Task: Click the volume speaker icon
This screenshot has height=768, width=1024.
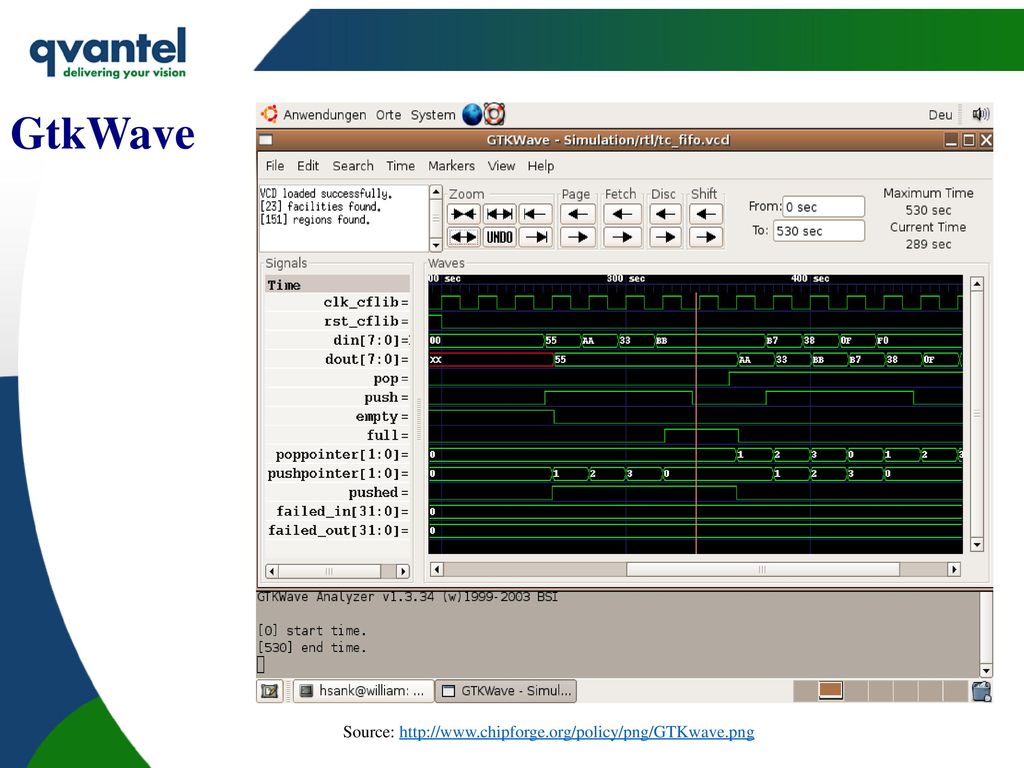Action: (980, 114)
